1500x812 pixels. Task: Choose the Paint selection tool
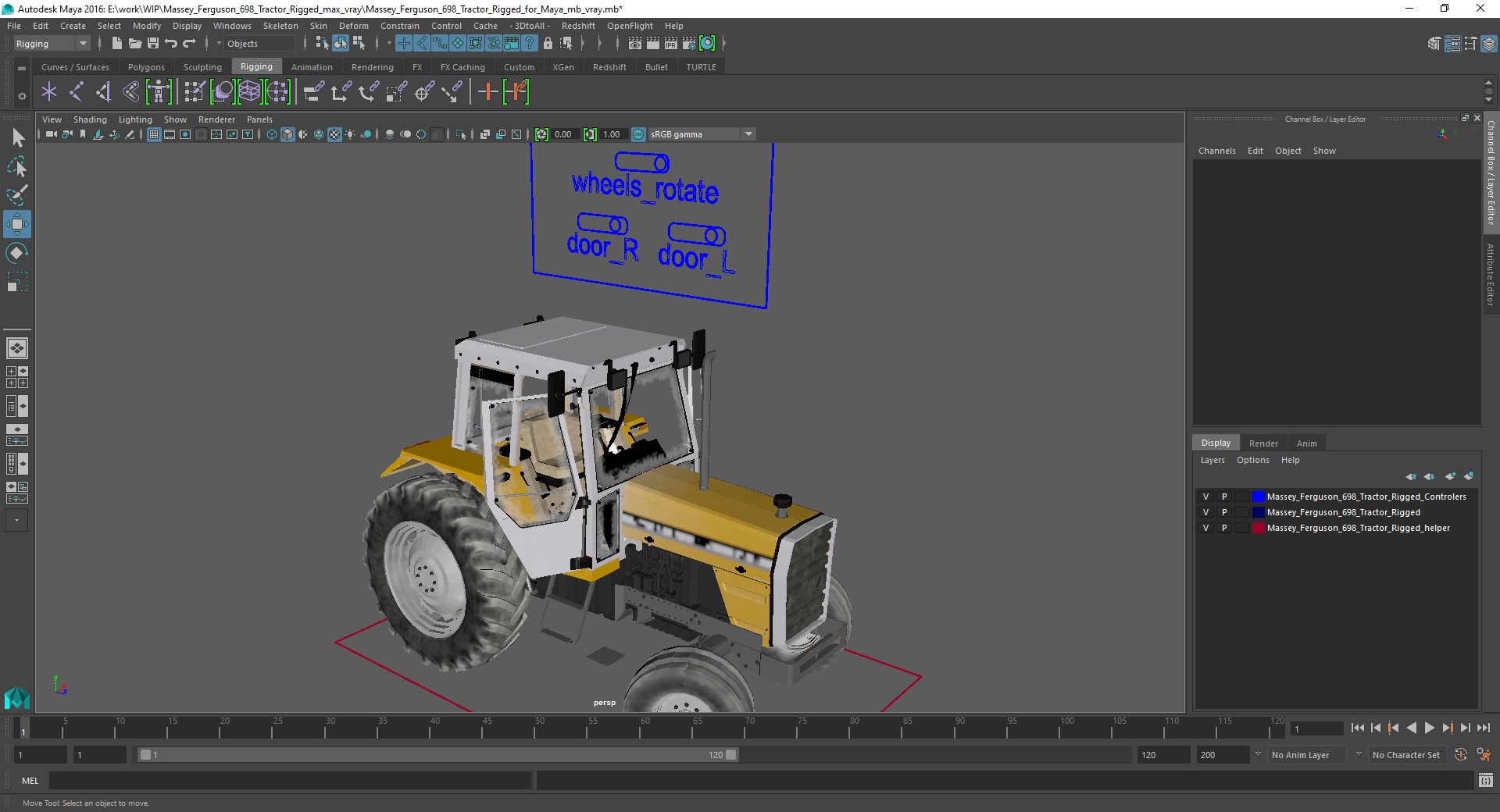click(17, 195)
